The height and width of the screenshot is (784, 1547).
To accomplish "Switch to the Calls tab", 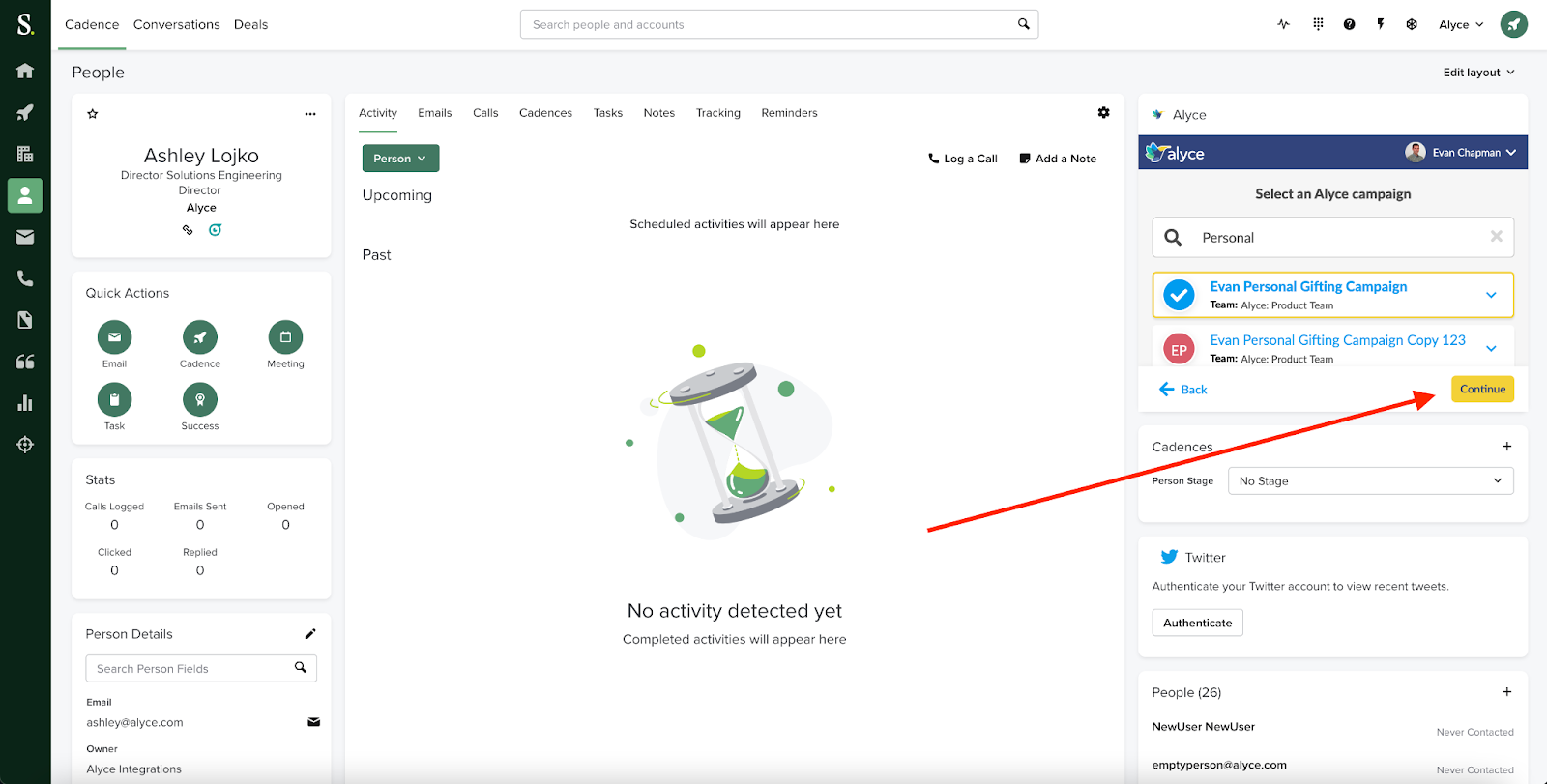I will (x=485, y=113).
